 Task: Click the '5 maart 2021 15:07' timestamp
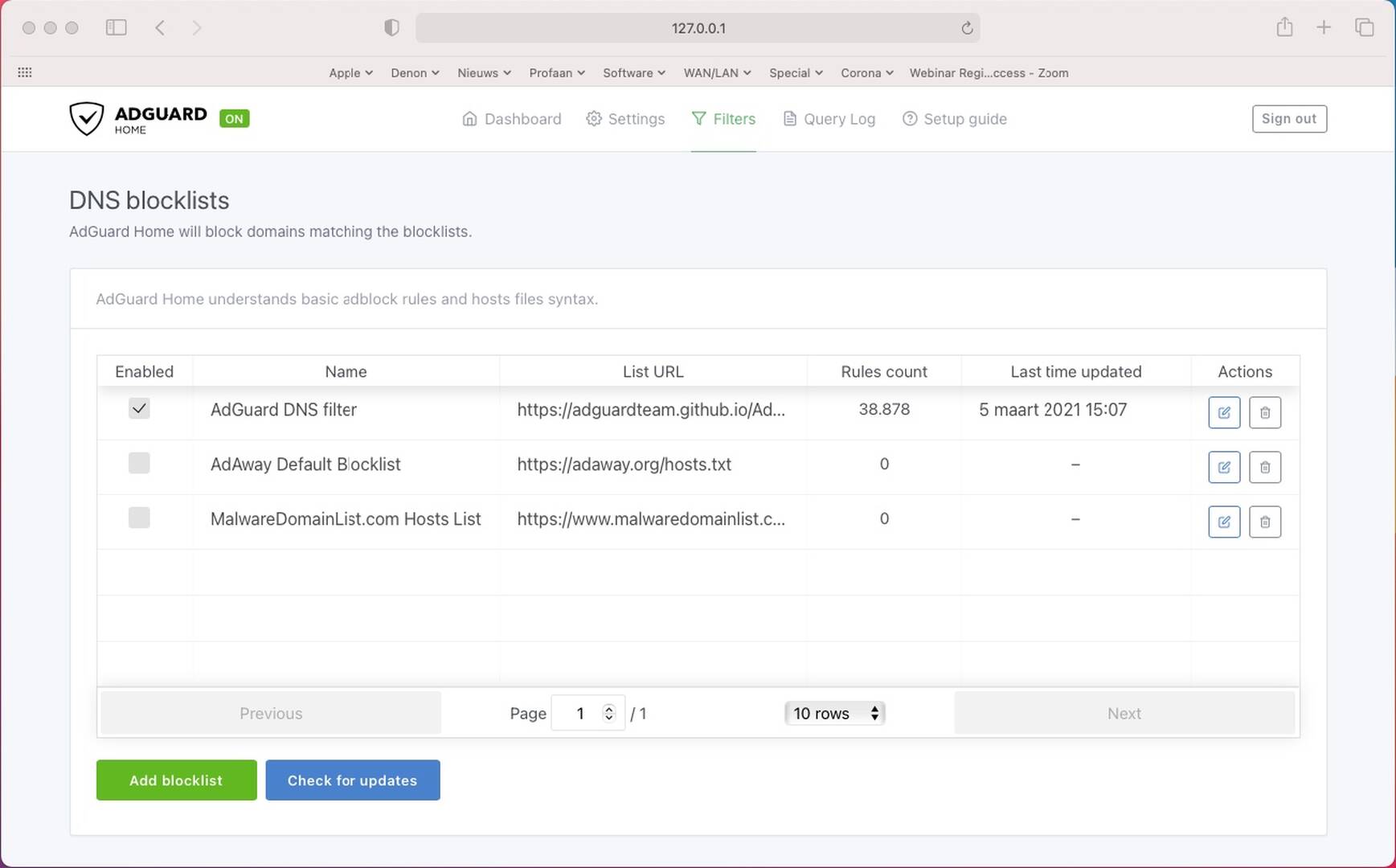(x=1053, y=409)
